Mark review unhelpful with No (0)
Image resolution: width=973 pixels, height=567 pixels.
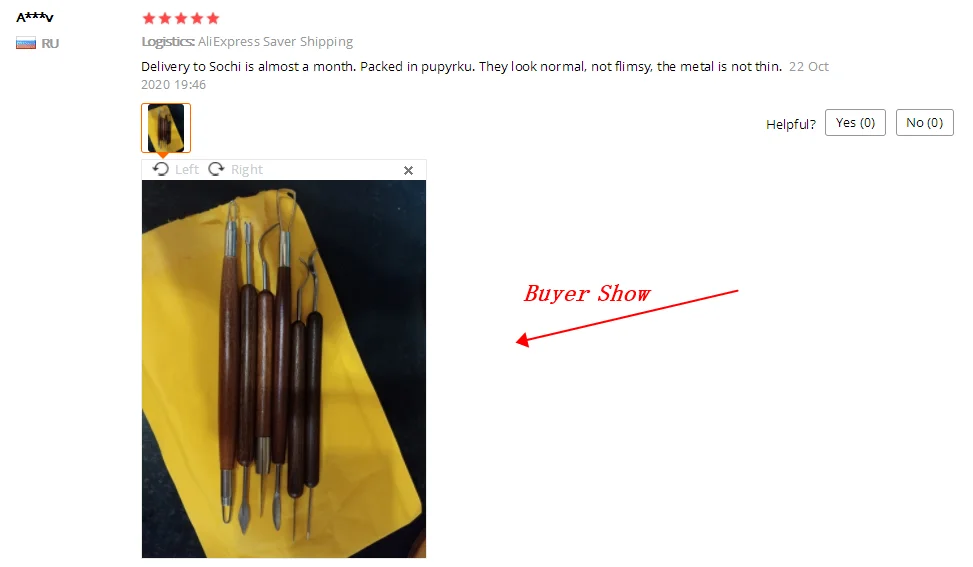pos(925,122)
